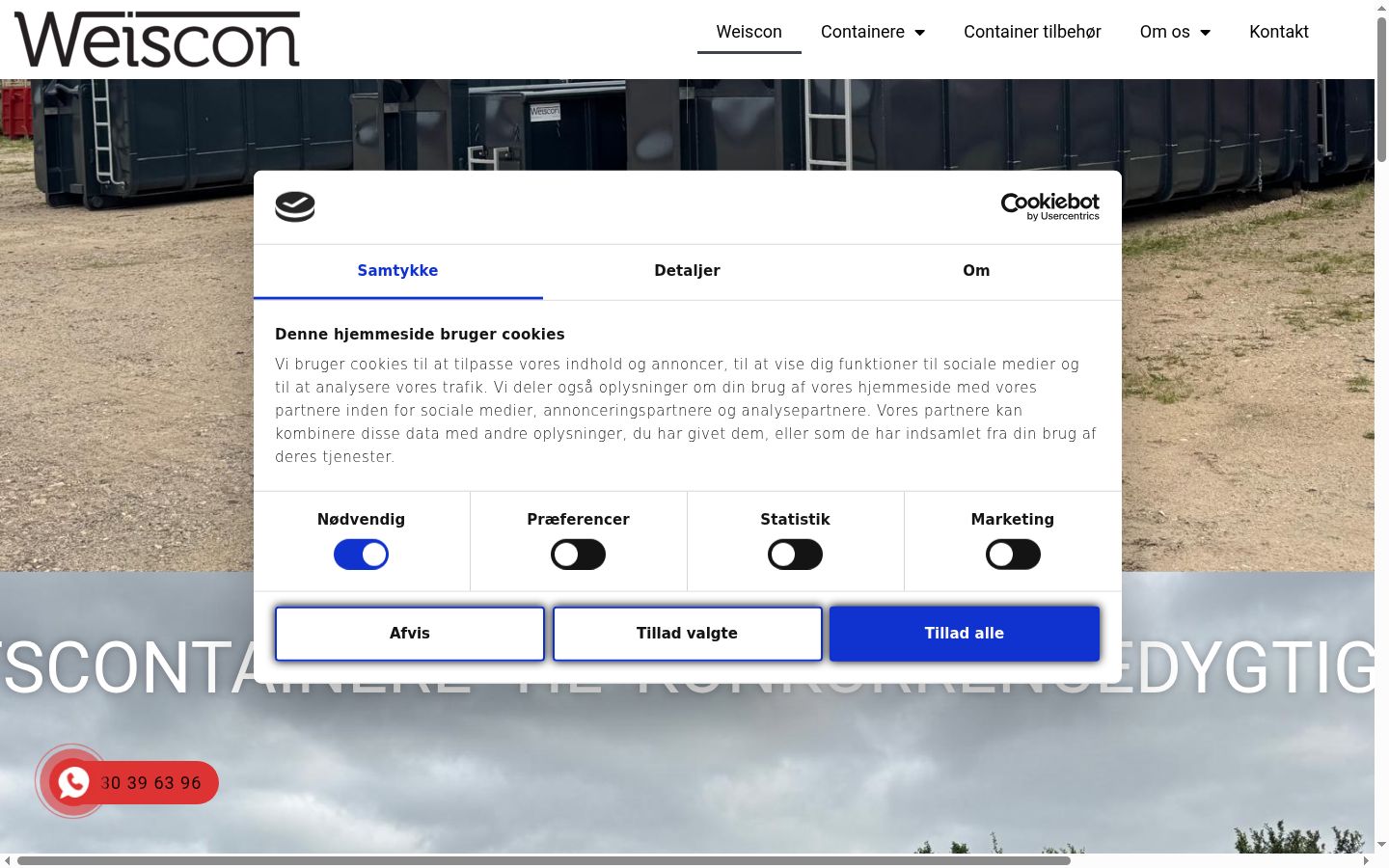Go to the Kontakt page

coord(1279,32)
